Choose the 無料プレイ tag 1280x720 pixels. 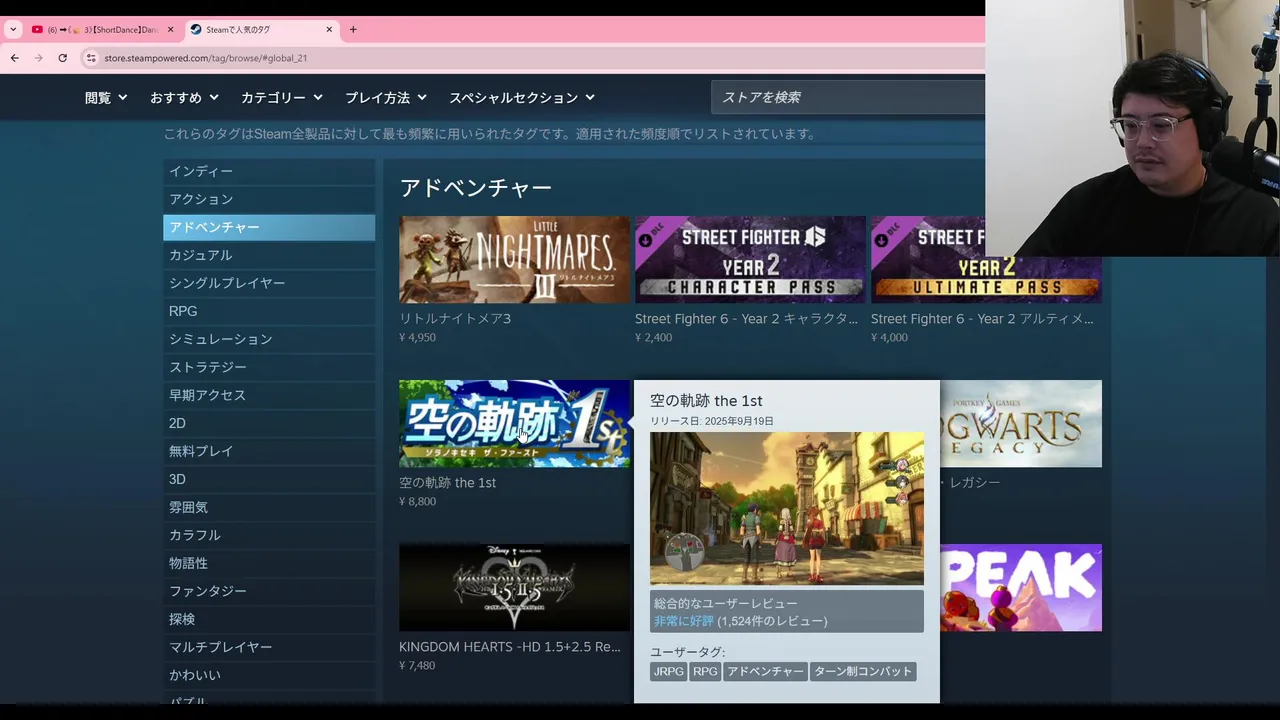pyautogui.click(x=269, y=451)
